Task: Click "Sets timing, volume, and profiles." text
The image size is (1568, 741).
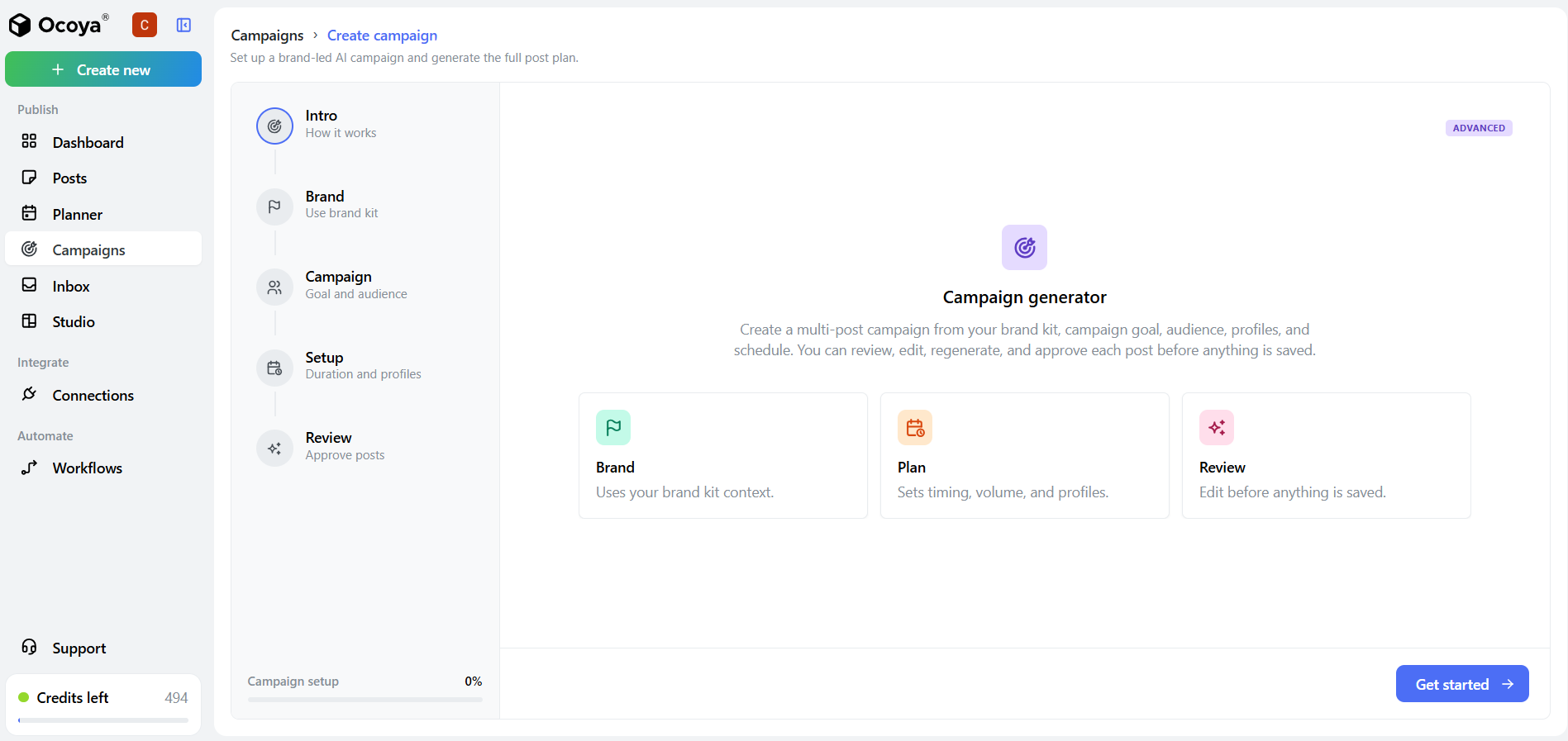Action: click(1003, 492)
